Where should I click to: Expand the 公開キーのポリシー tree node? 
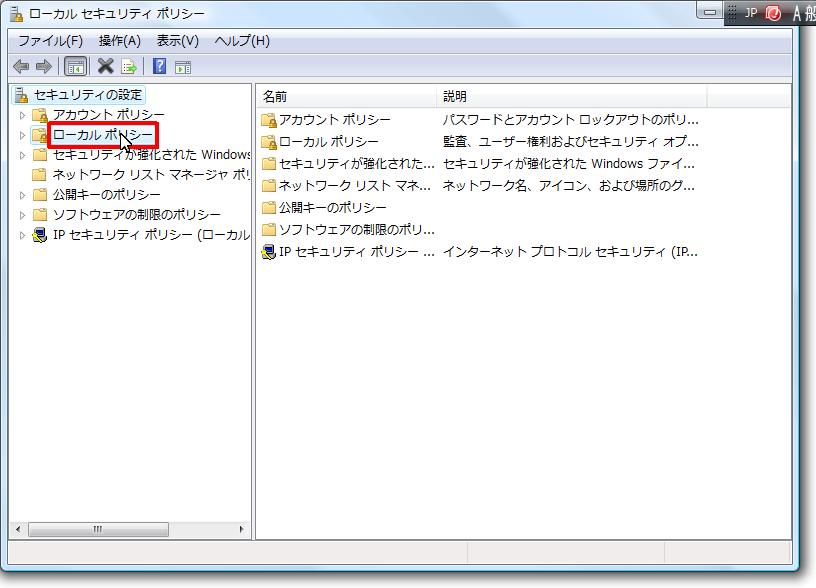pyautogui.click(x=22, y=195)
